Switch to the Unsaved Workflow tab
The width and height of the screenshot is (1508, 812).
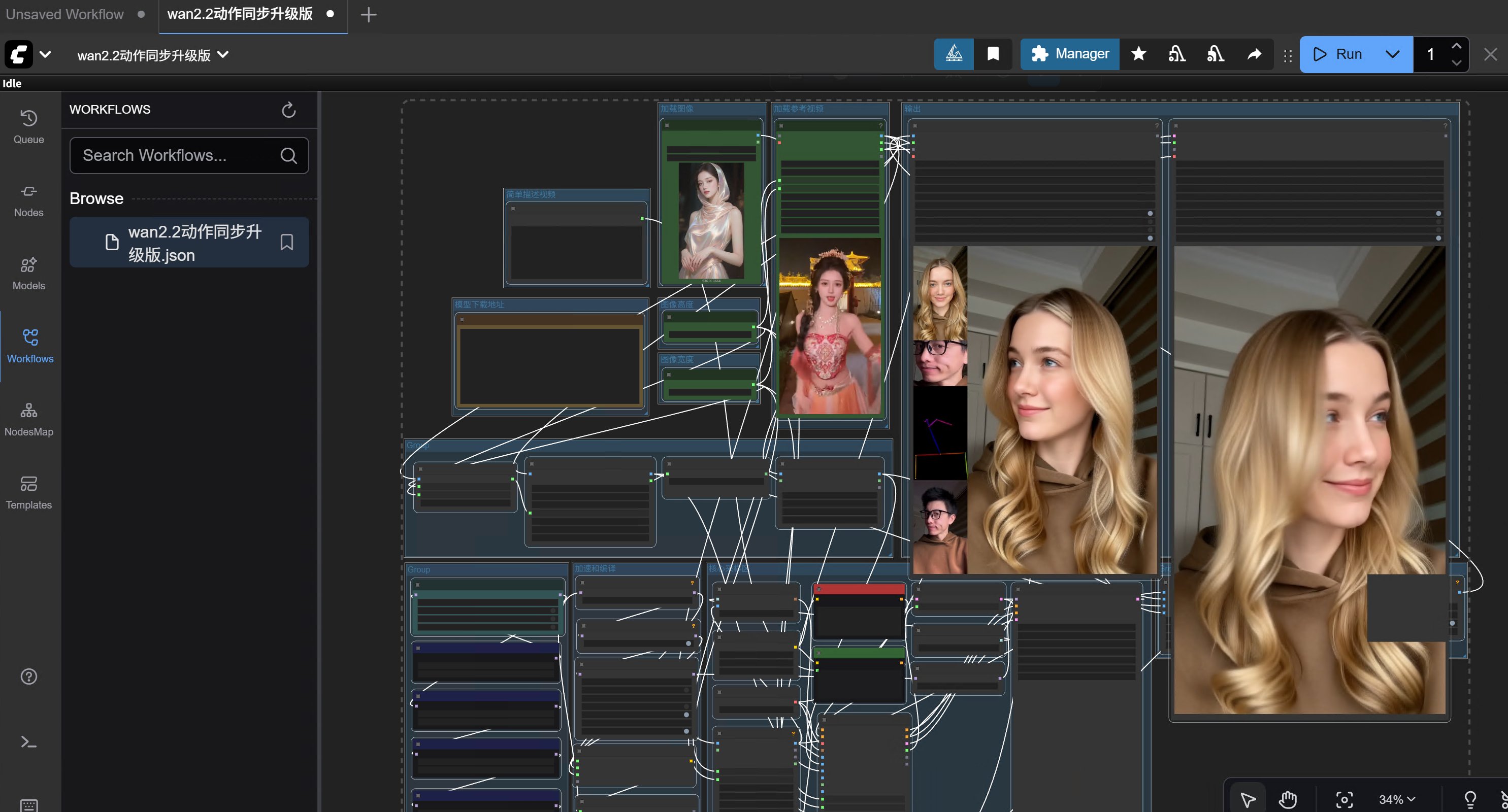[65, 14]
